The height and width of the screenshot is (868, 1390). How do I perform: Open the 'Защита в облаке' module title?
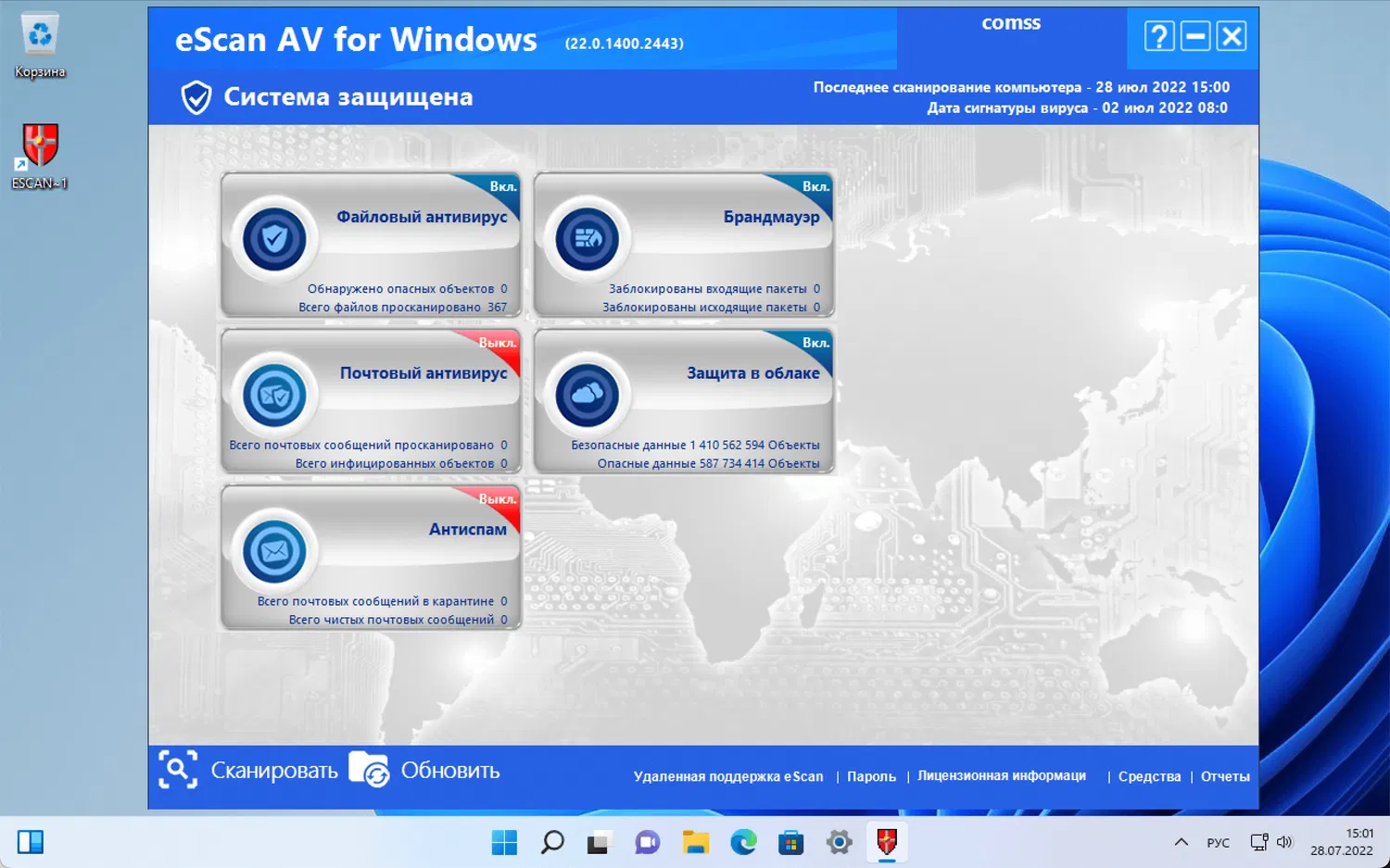753,373
